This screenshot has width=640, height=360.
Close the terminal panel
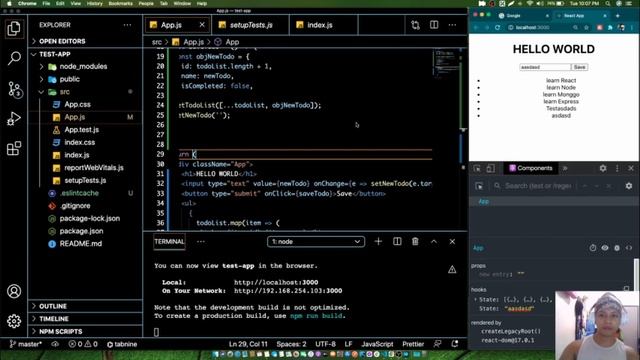(452, 242)
